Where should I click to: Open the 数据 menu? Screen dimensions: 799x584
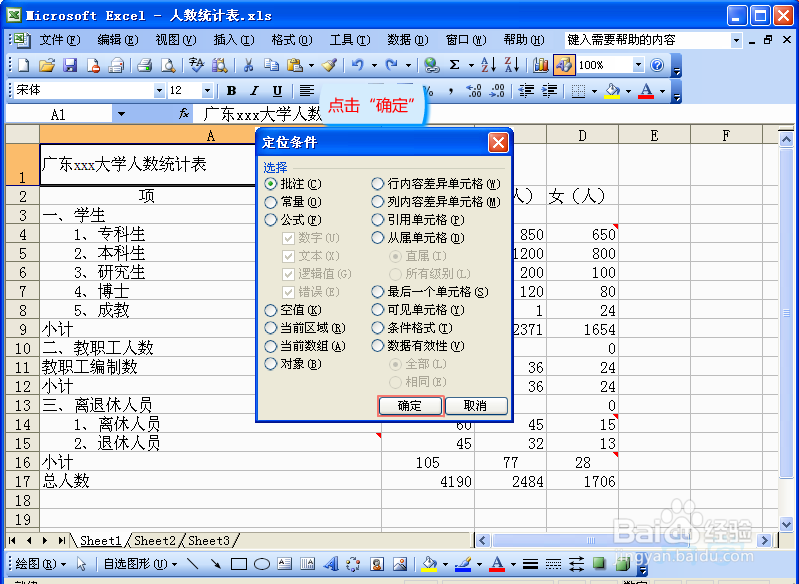(x=408, y=40)
